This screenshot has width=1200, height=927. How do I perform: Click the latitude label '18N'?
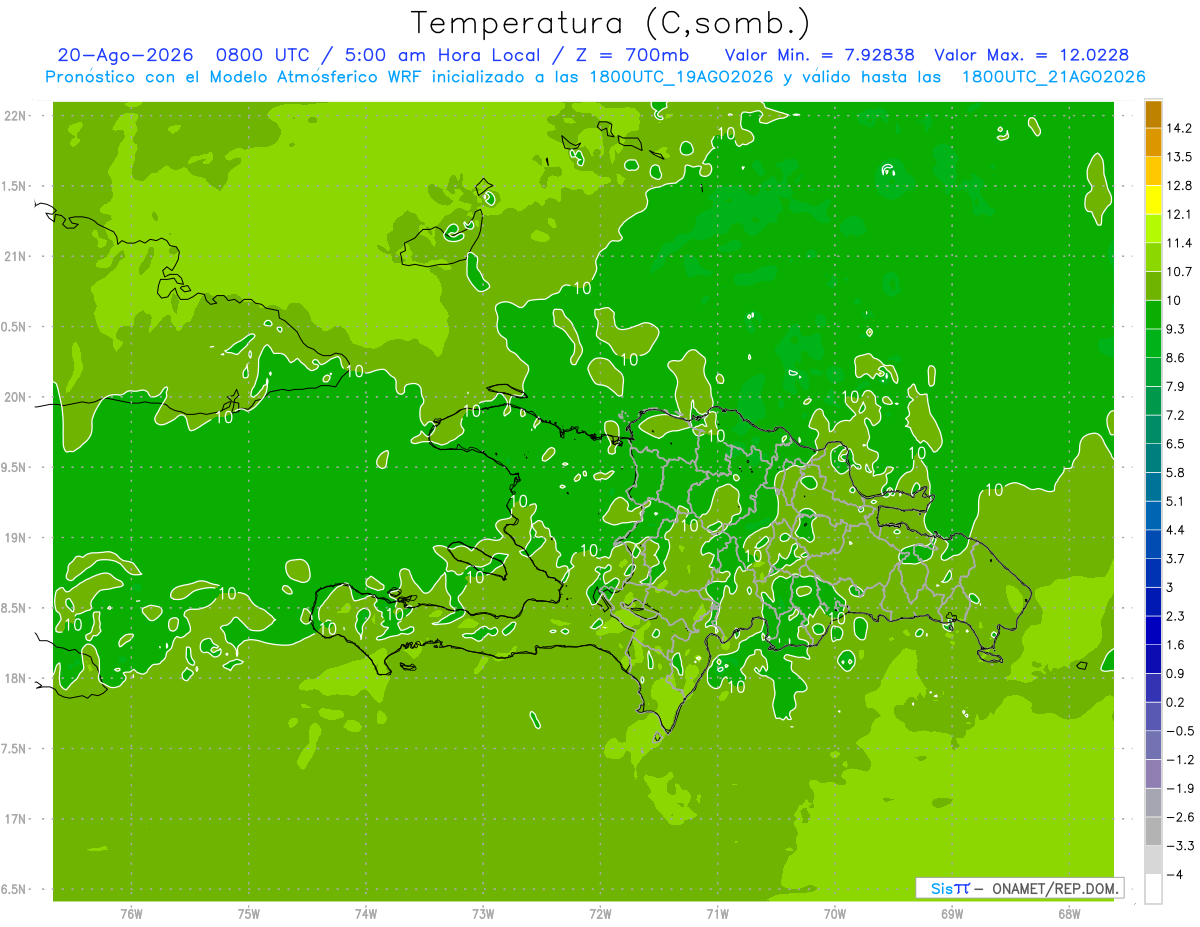17,679
